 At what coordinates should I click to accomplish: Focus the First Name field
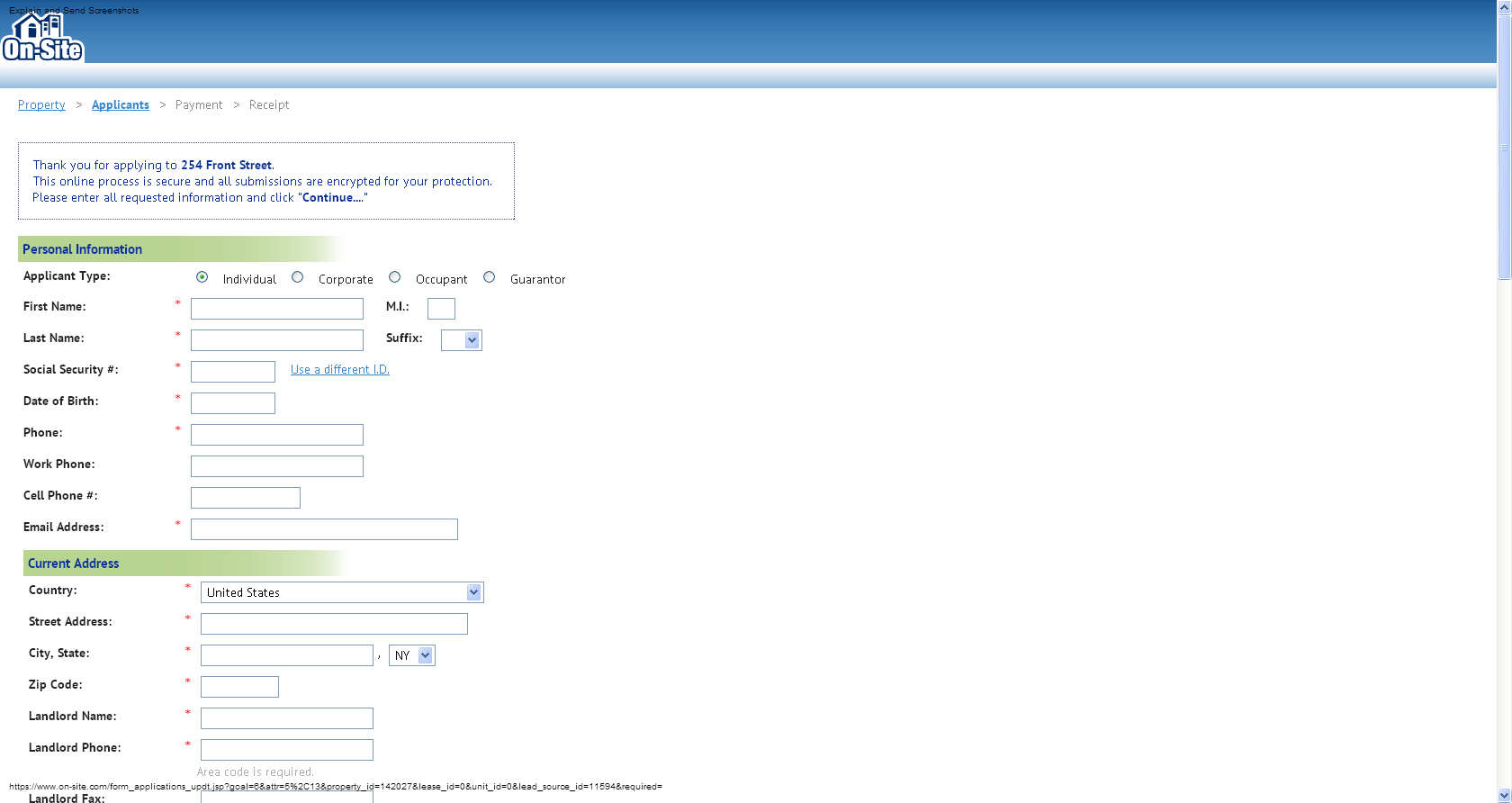click(x=277, y=309)
